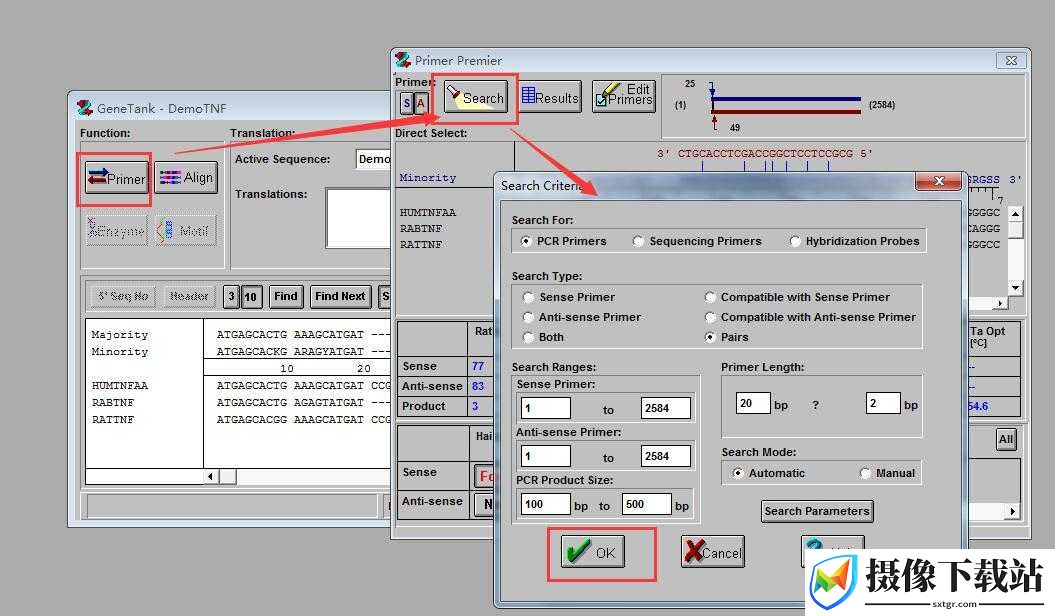Choose Both search type

click(x=544, y=337)
